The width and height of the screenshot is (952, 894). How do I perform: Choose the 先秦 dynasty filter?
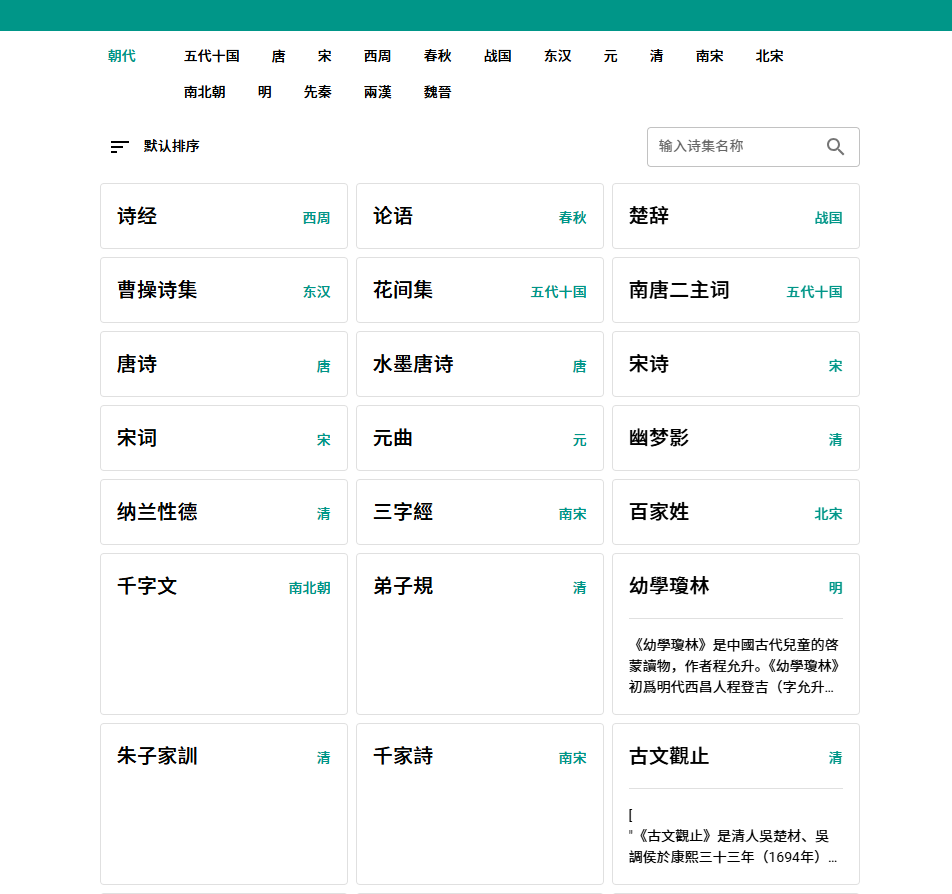click(318, 92)
